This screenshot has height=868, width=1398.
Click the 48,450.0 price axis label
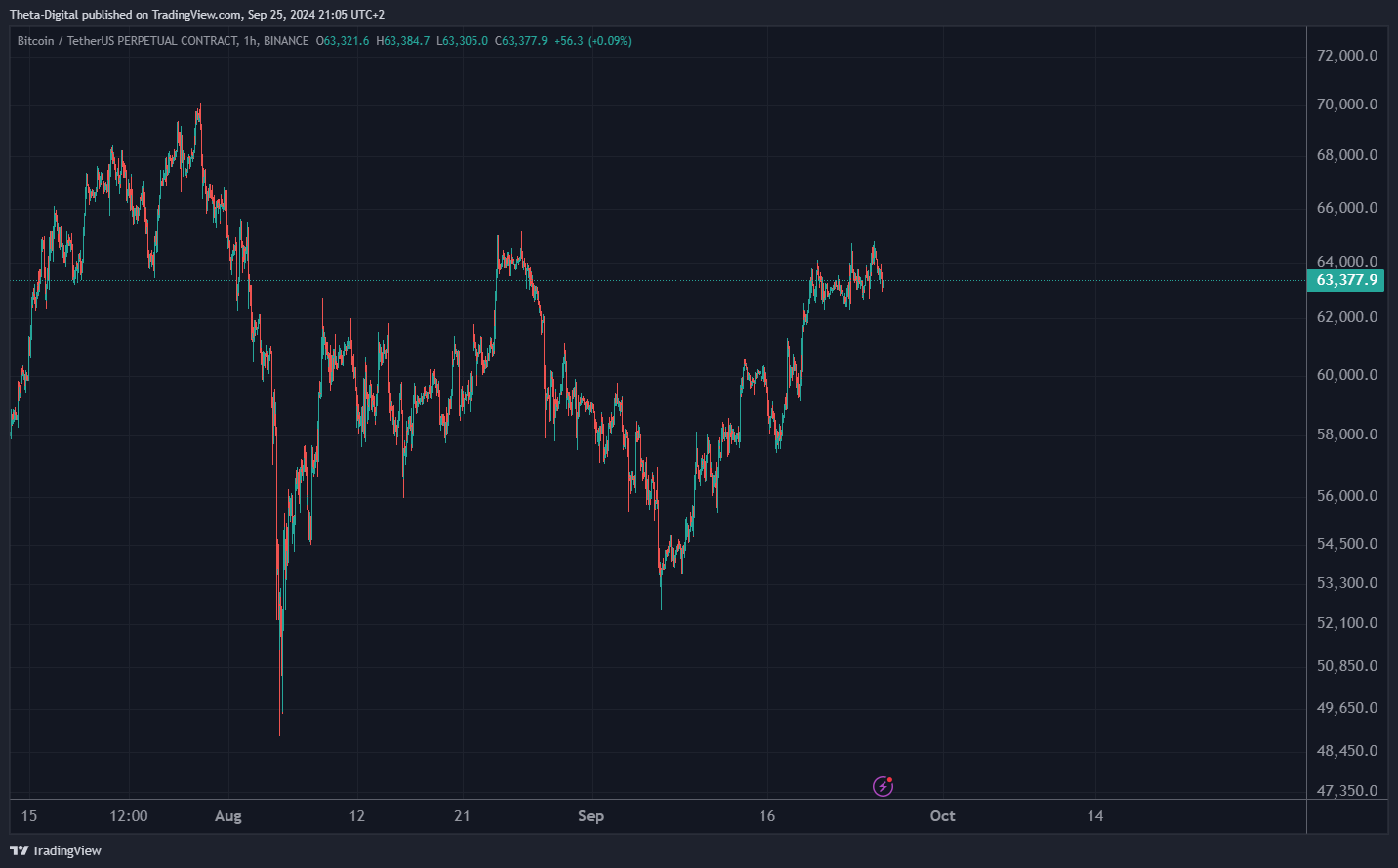(x=1347, y=750)
